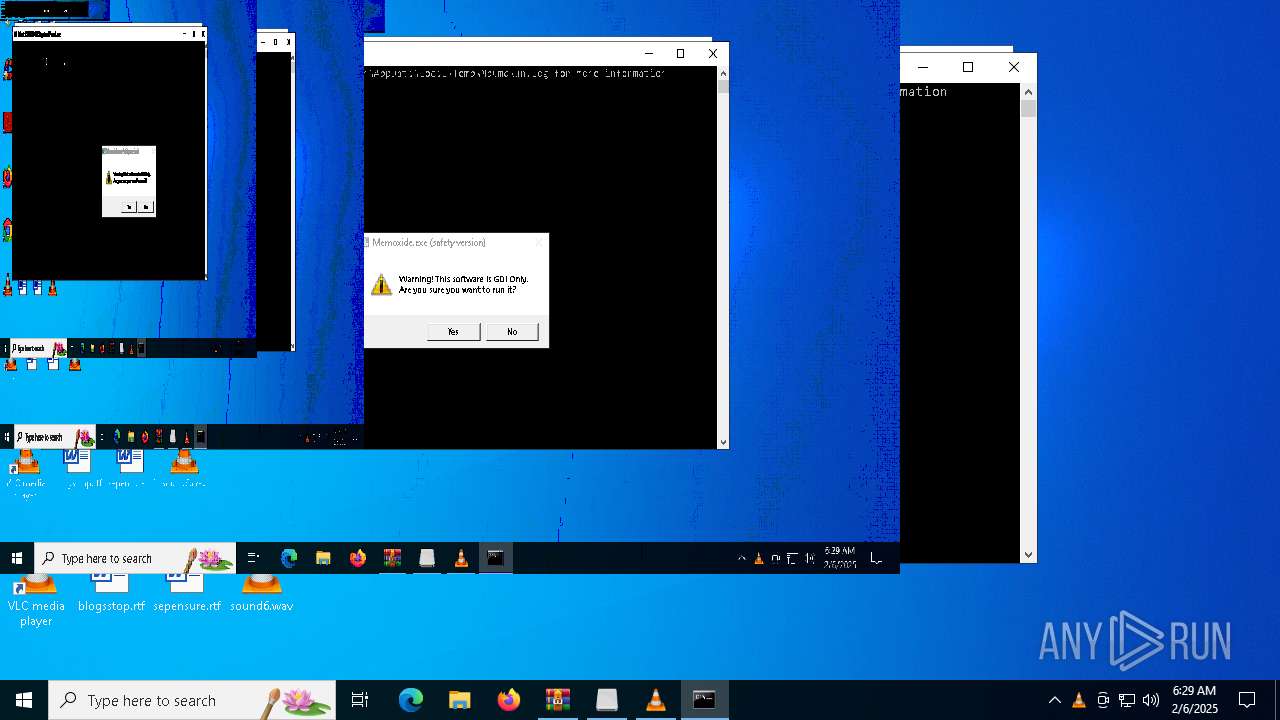Launch Microsoft Edge from the full-size taskbar

(411, 700)
